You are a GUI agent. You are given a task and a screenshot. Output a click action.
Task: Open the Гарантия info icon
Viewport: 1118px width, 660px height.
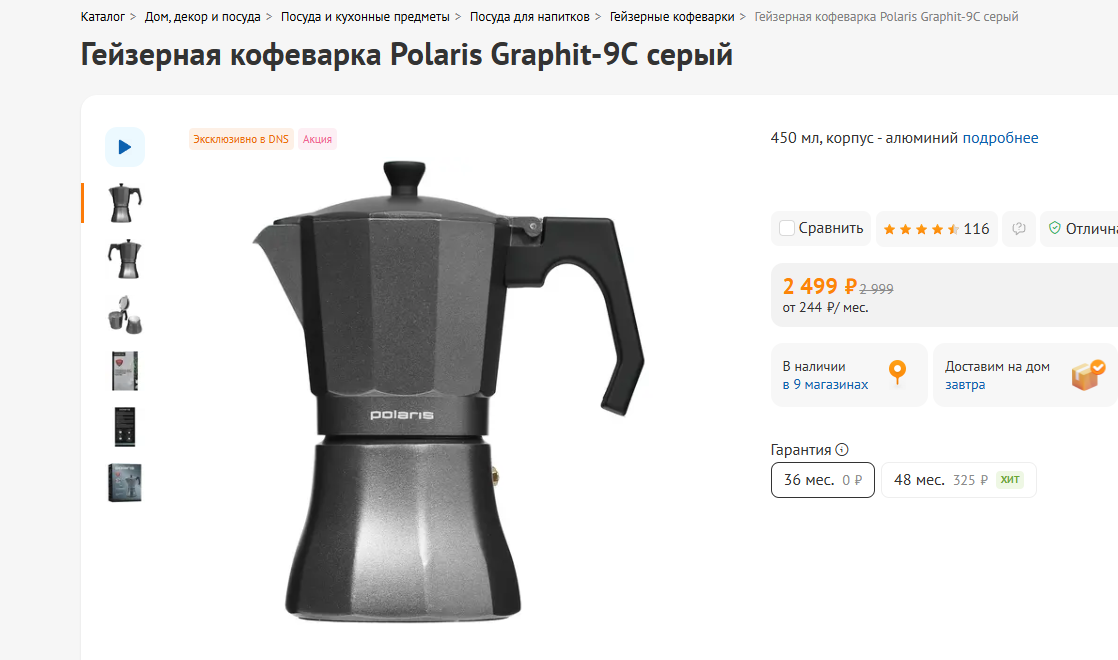point(842,450)
